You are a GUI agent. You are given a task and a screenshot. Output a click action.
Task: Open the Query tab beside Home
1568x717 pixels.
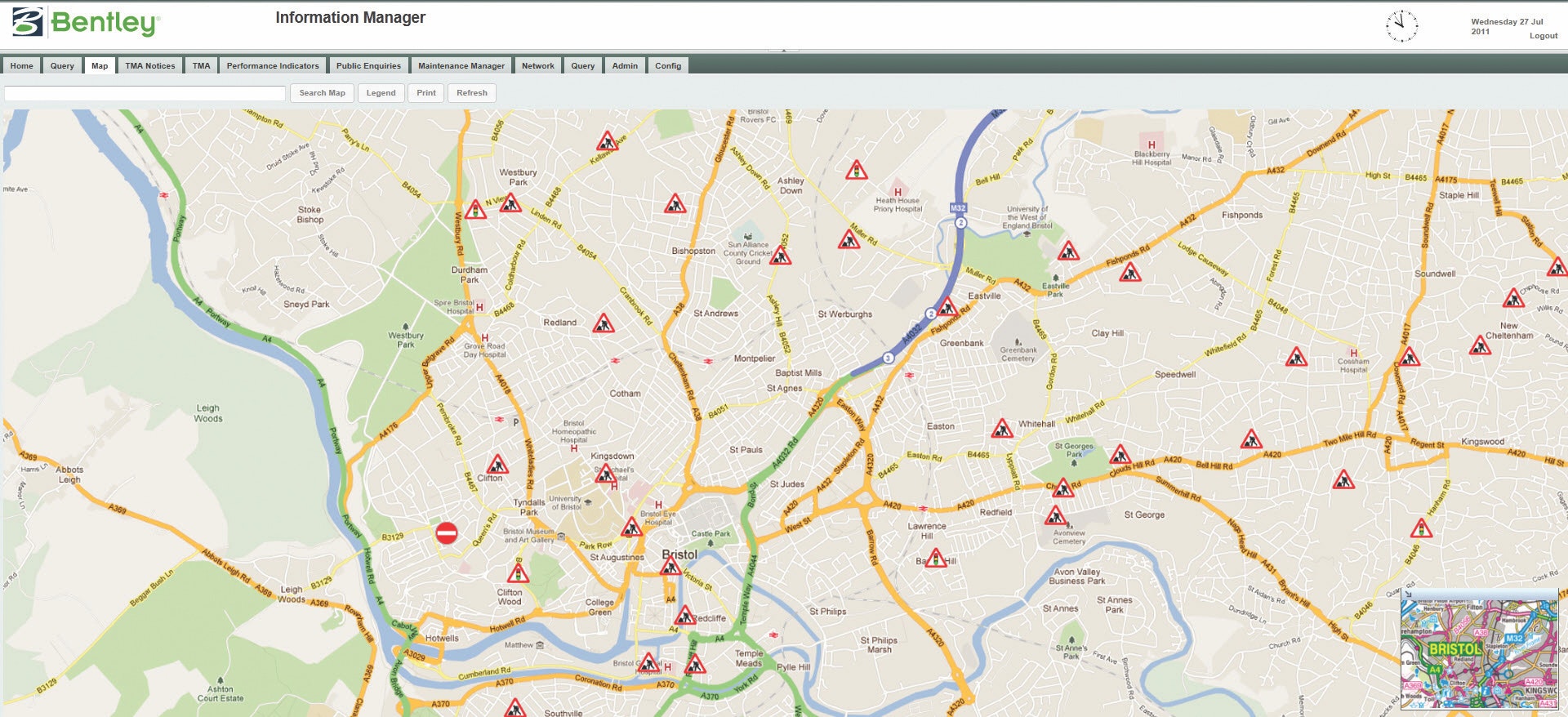(62, 66)
